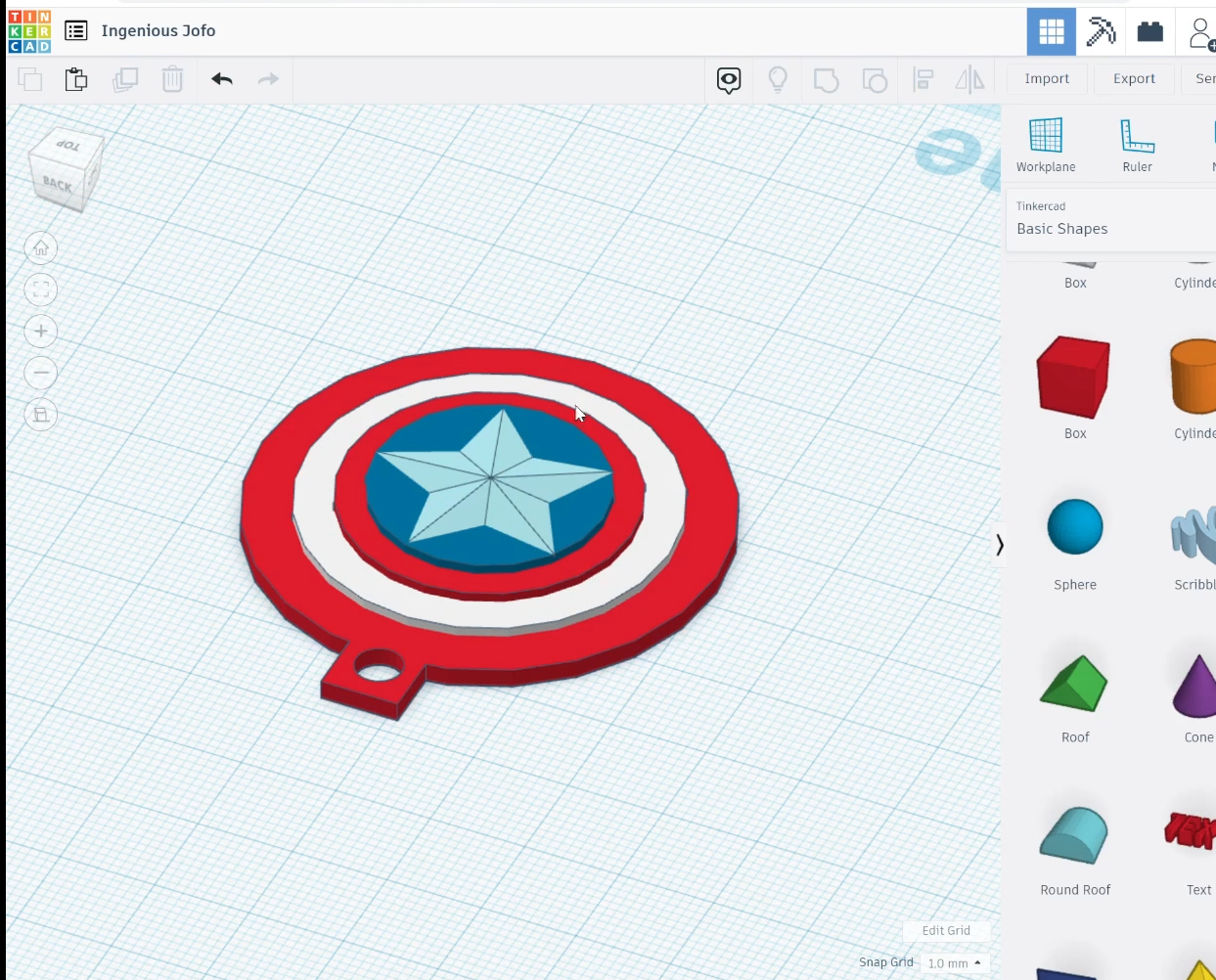Screen dimensions: 1216x980
Task: Open the Snap Grid 1.0 mm dropdown
Action: coord(955,963)
